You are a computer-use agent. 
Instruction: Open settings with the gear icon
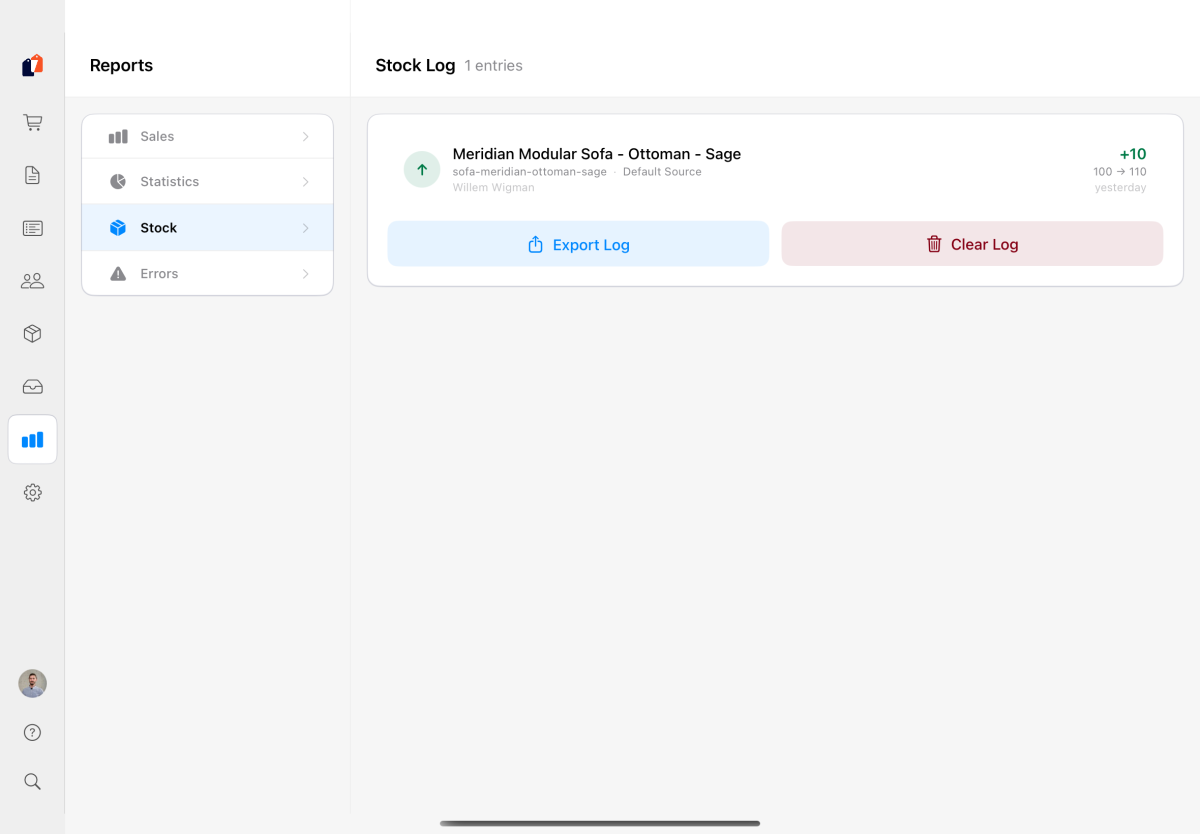(x=32, y=493)
